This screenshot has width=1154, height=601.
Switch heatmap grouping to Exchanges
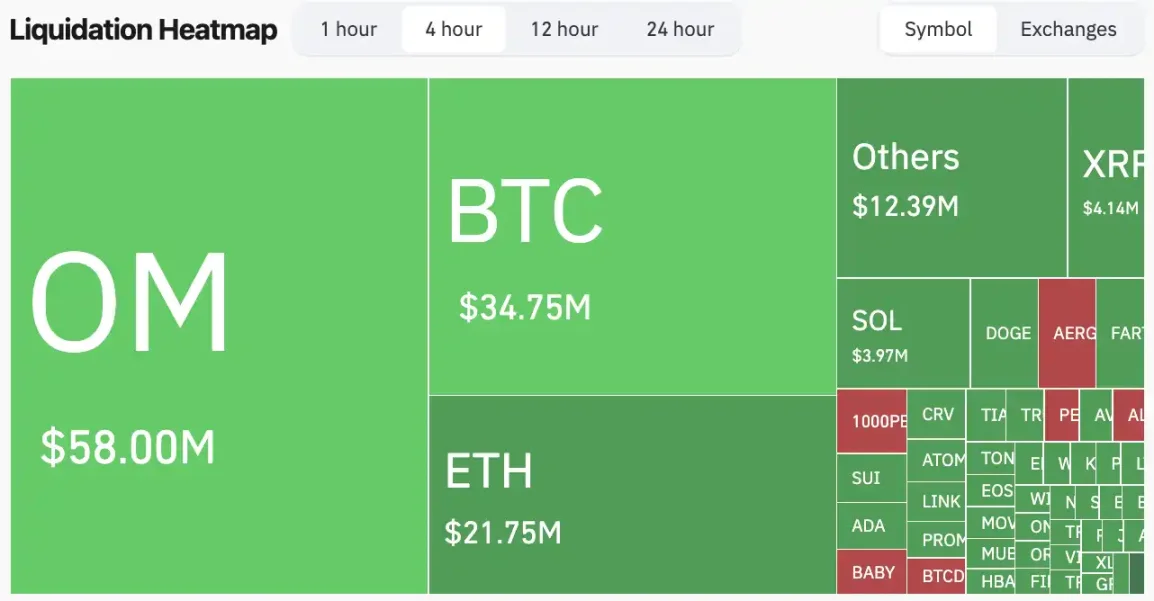point(1068,29)
